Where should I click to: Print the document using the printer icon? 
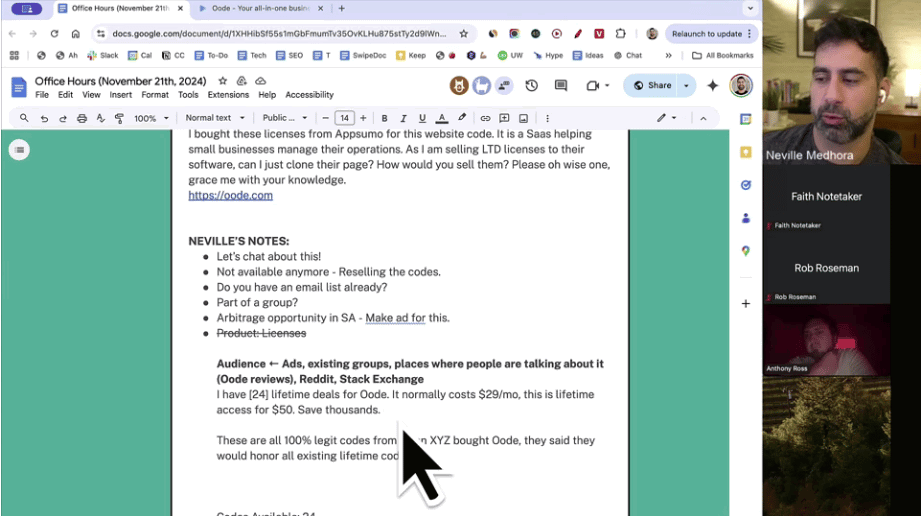tap(82, 118)
